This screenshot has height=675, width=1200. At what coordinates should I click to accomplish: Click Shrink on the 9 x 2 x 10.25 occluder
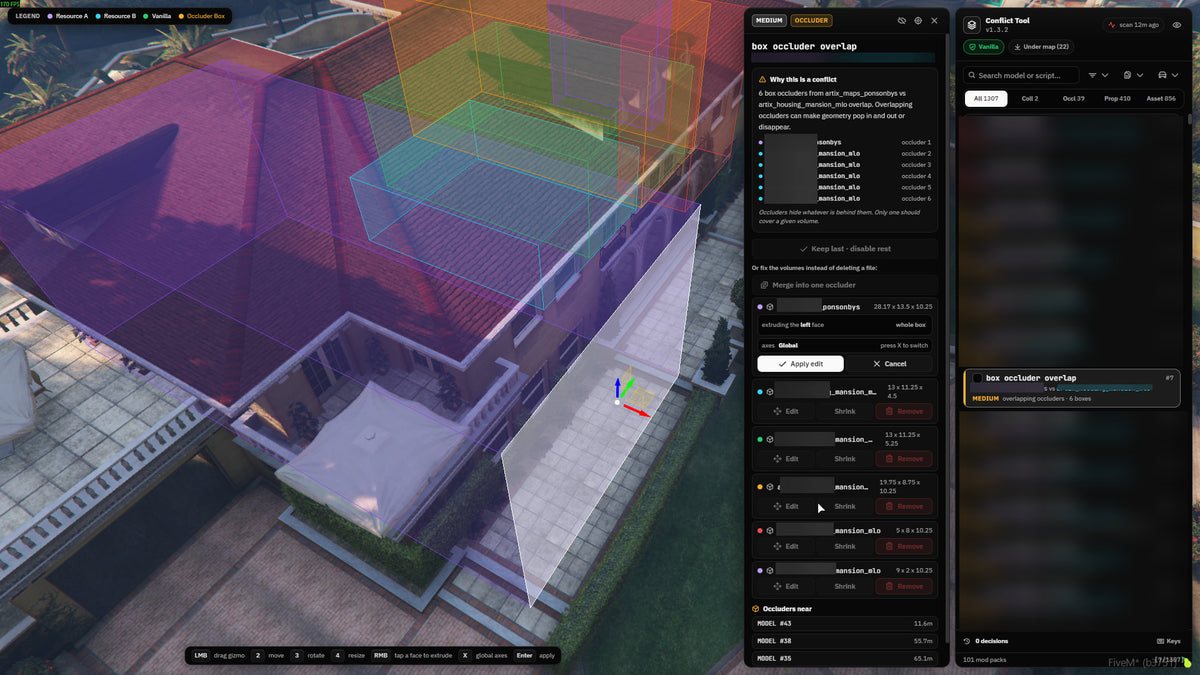[845, 586]
